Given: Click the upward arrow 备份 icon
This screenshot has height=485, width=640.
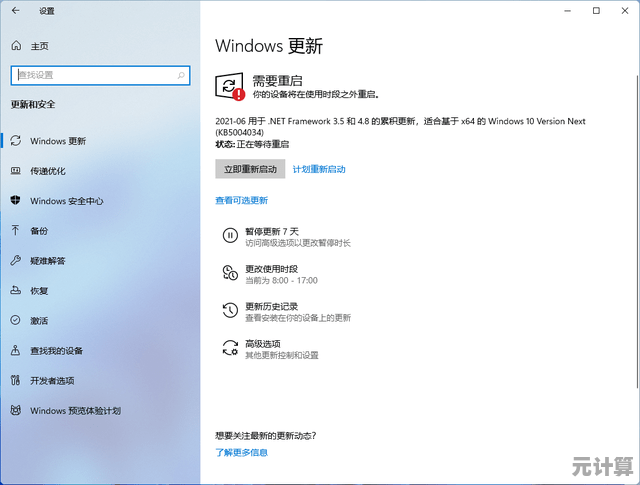Looking at the screenshot, I should point(15,230).
